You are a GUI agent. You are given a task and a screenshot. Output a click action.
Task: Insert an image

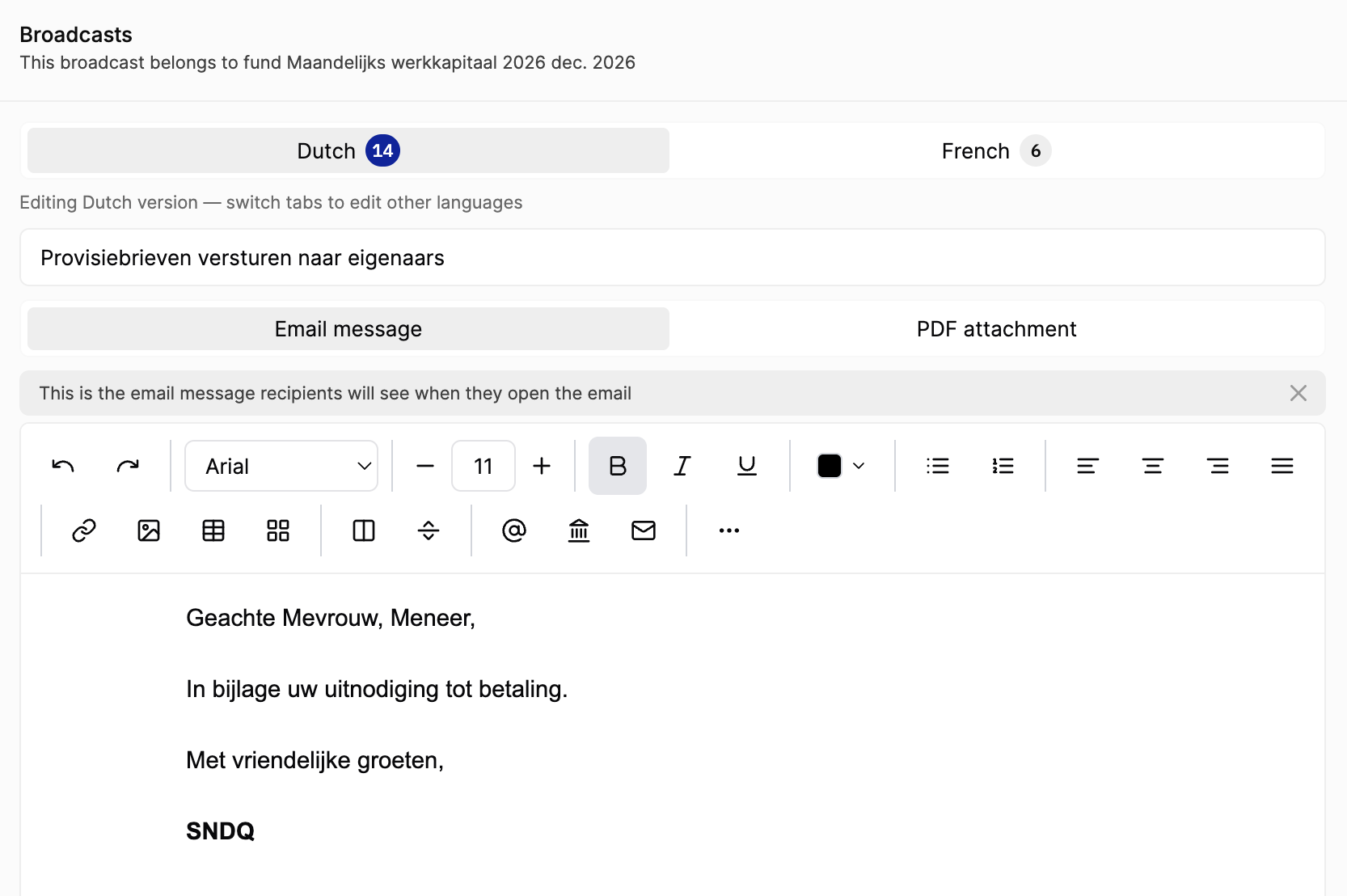pos(149,530)
